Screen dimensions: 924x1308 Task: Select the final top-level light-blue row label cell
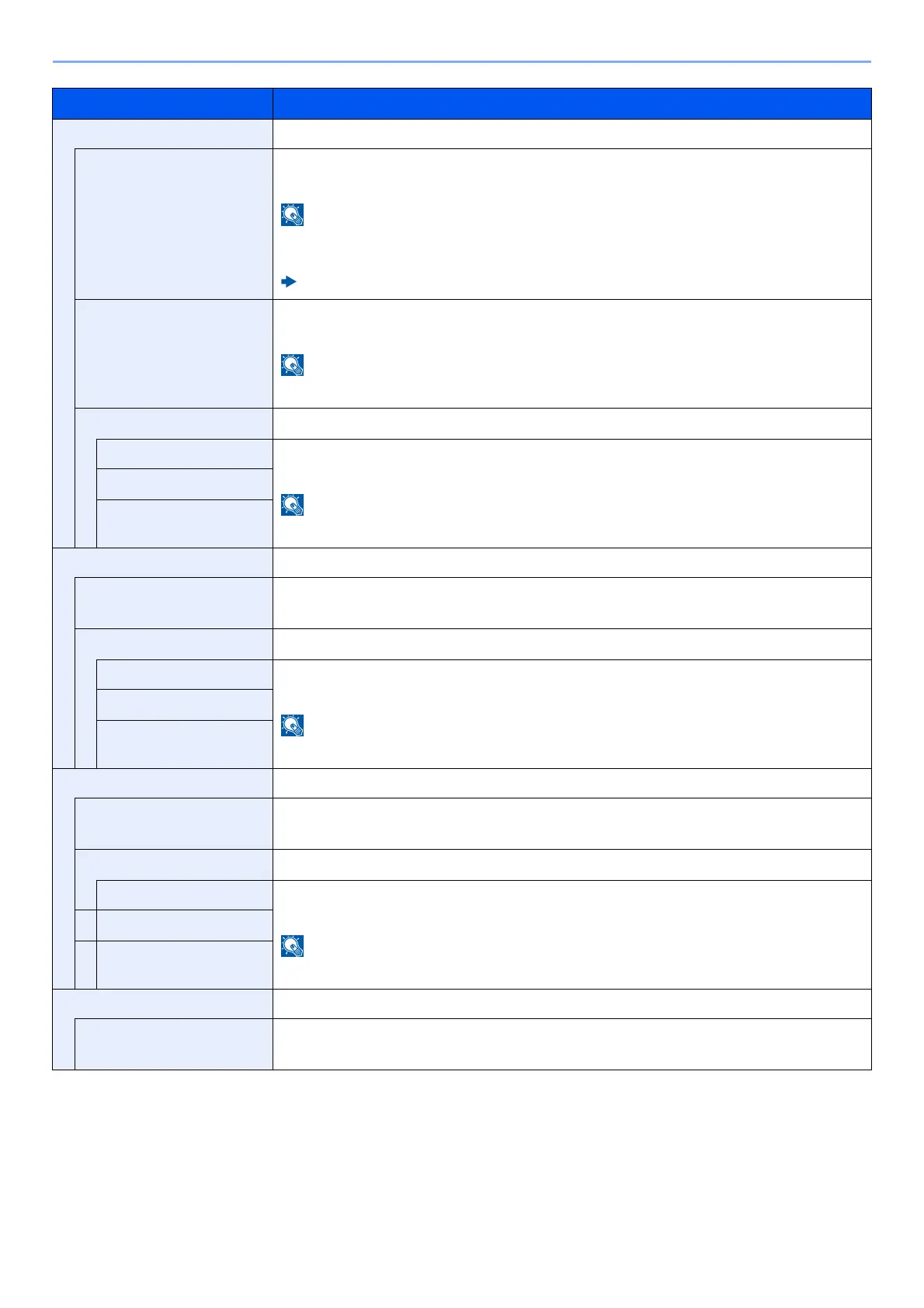(x=162, y=1004)
